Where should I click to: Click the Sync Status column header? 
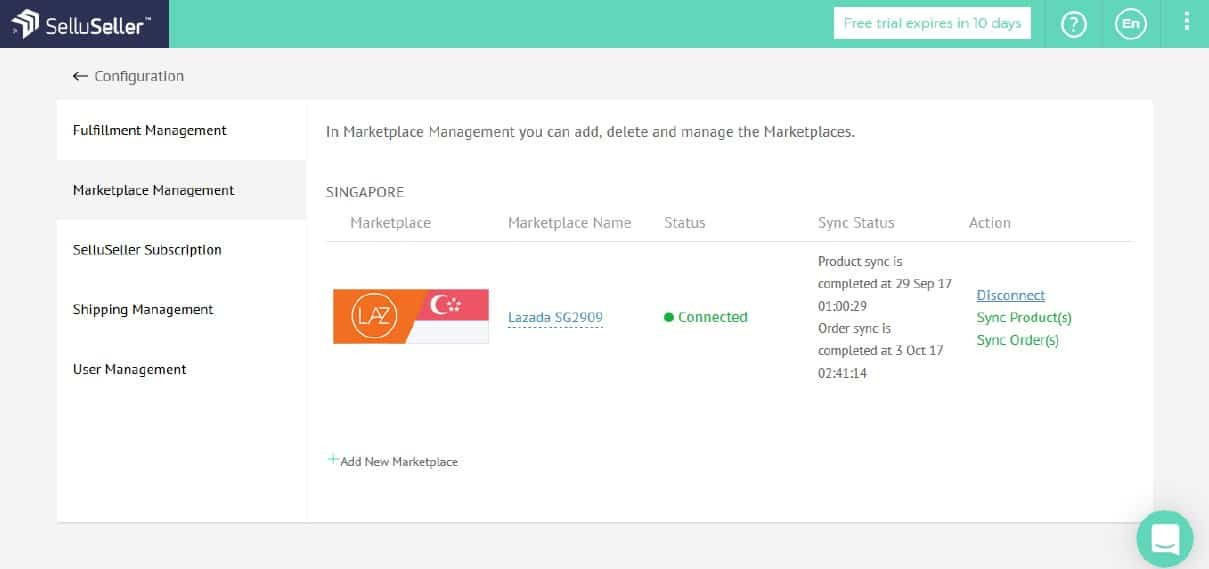click(x=856, y=223)
